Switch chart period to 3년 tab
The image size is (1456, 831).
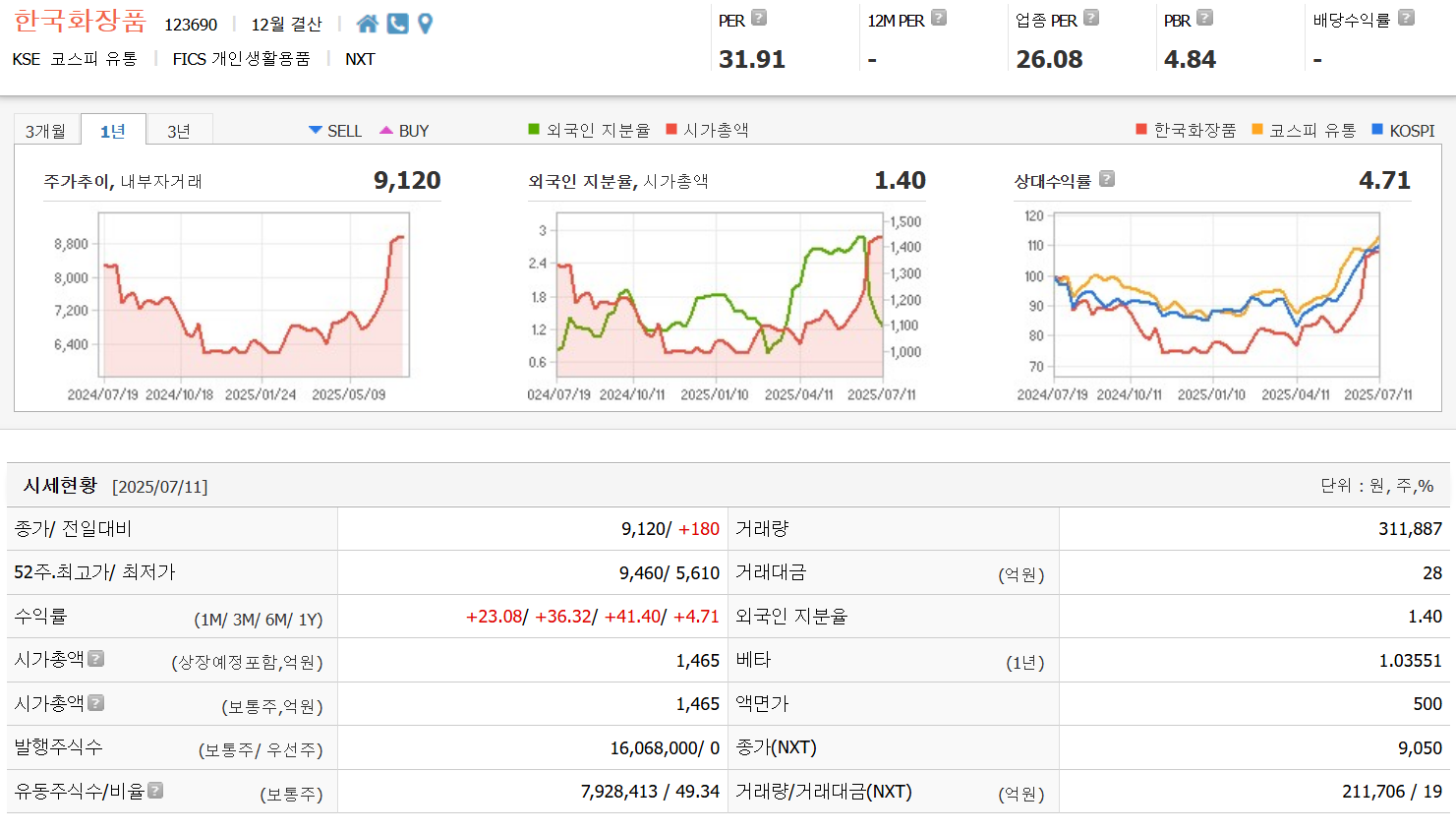coord(179,131)
